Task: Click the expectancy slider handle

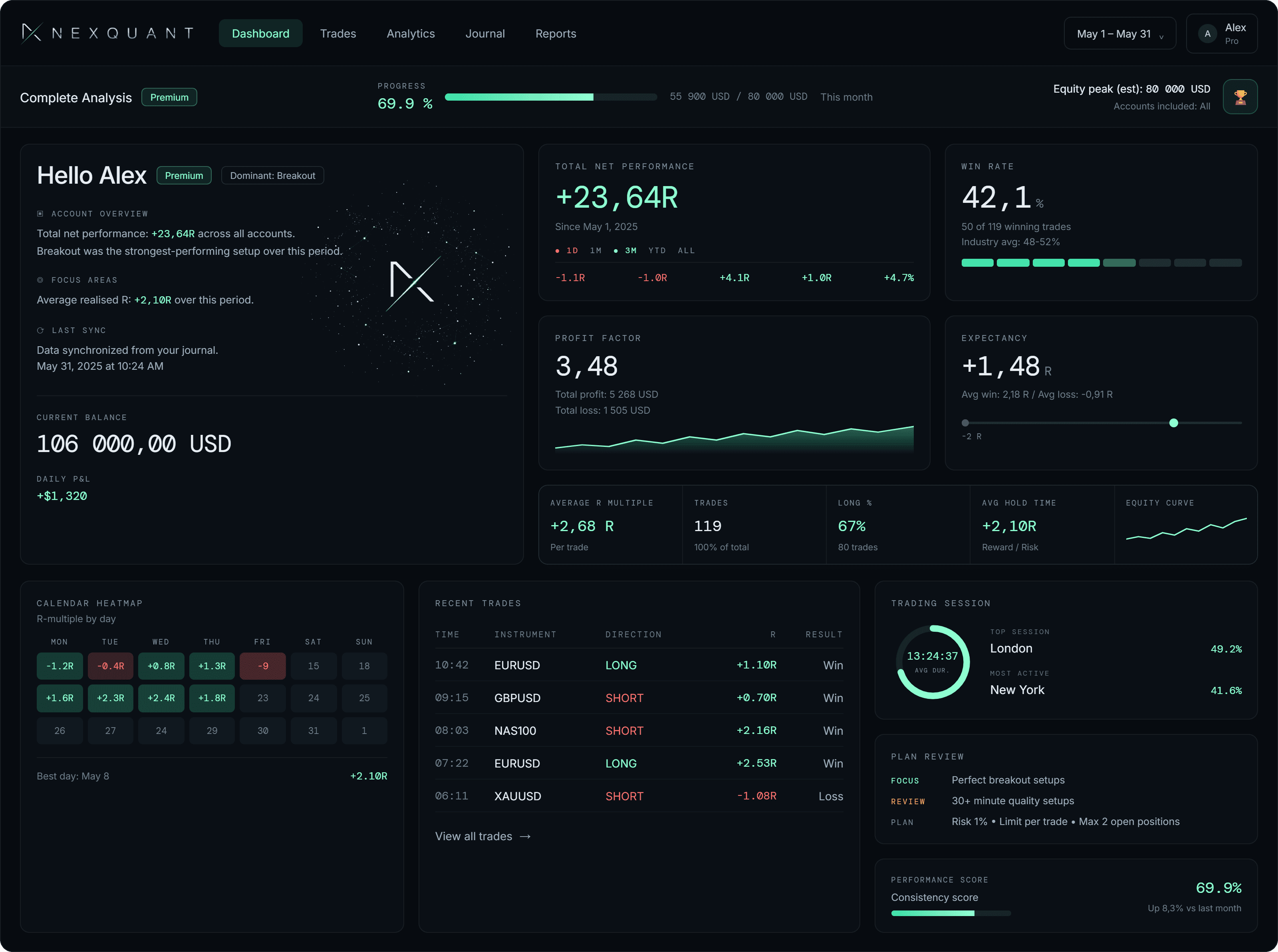Action: pyautogui.click(x=1174, y=423)
